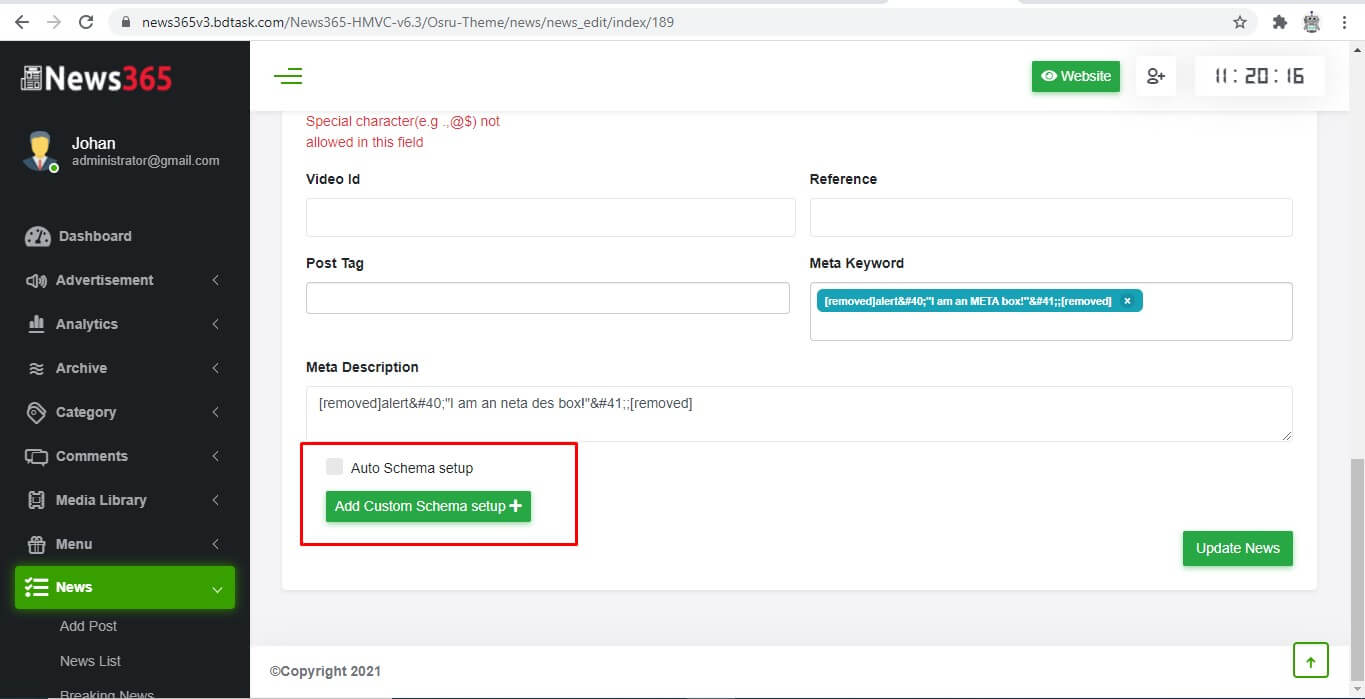The width and height of the screenshot is (1365, 699).
Task: Click into the Video Id input field
Action: [x=550, y=217]
